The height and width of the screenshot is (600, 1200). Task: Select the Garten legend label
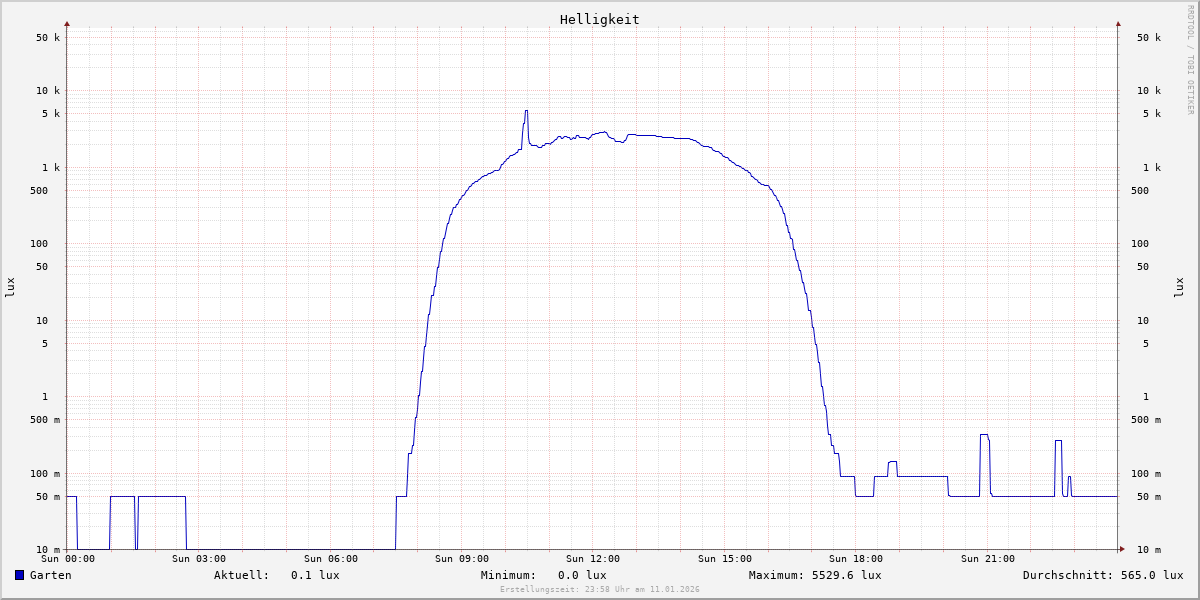(x=50, y=575)
